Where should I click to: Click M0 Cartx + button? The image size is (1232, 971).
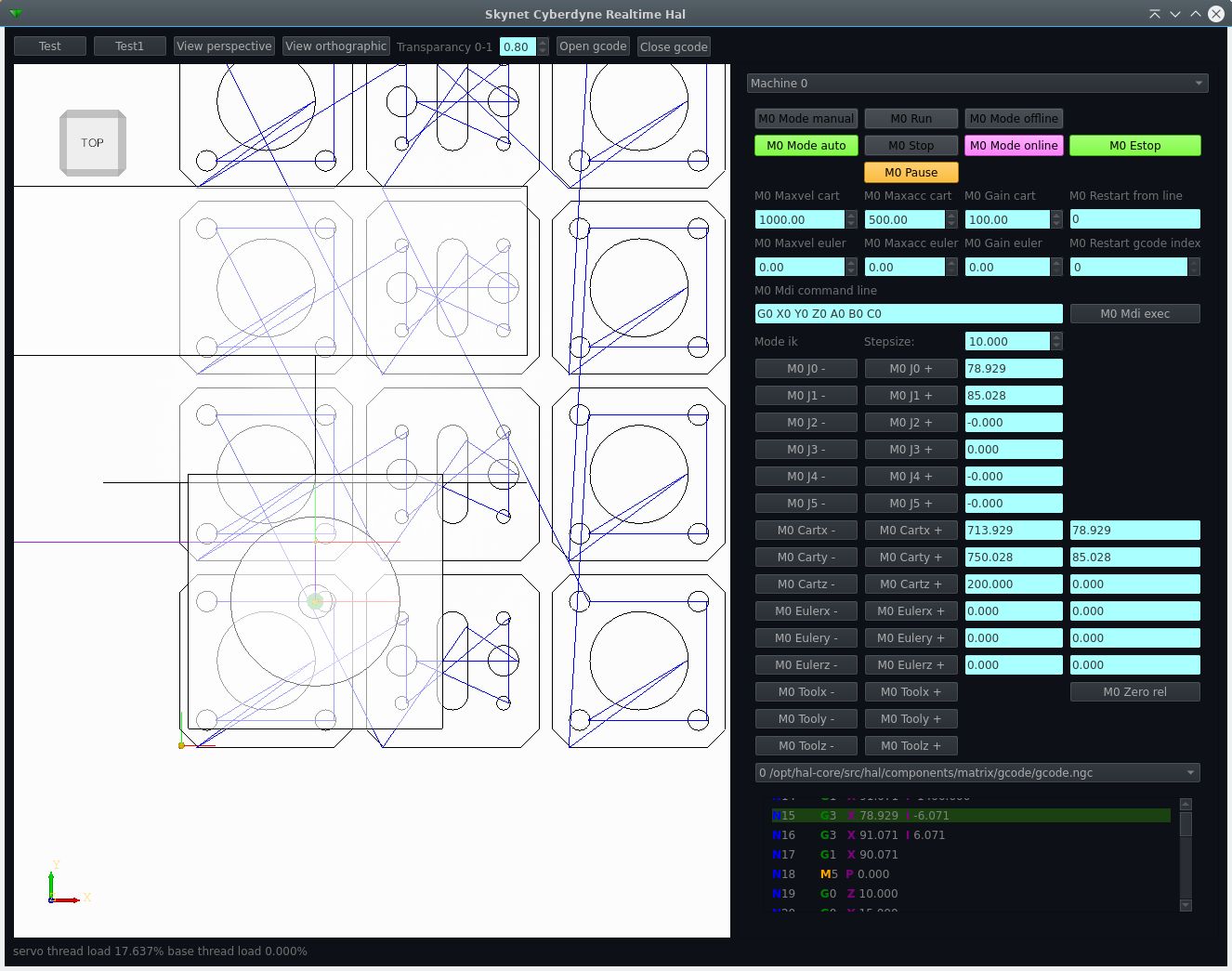(911, 530)
